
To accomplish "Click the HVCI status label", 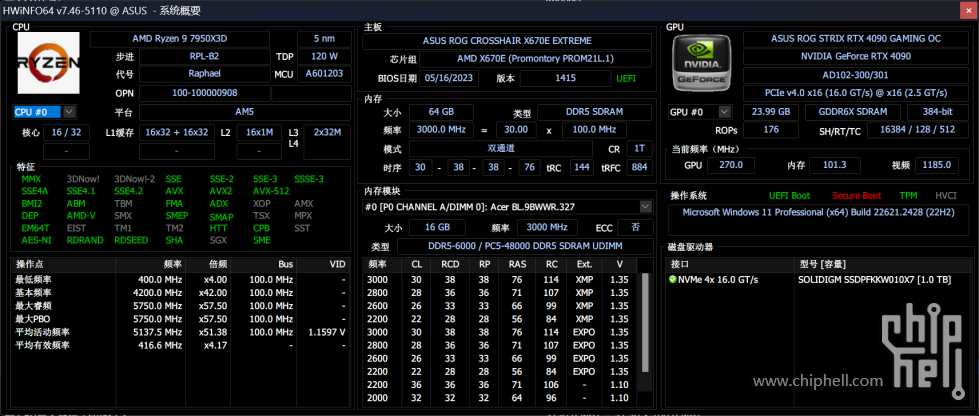I will click(x=945, y=196).
